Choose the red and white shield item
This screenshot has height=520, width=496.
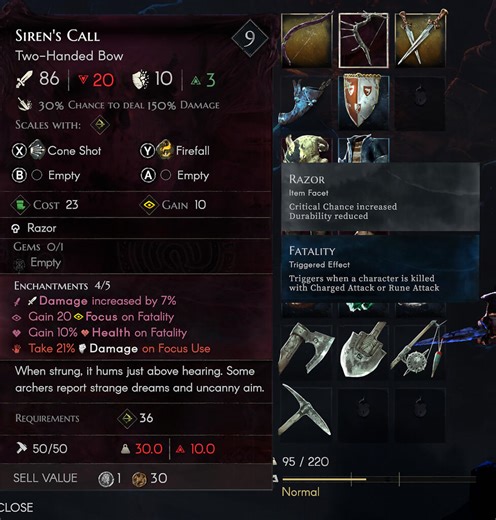pyautogui.click(x=364, y=103)
